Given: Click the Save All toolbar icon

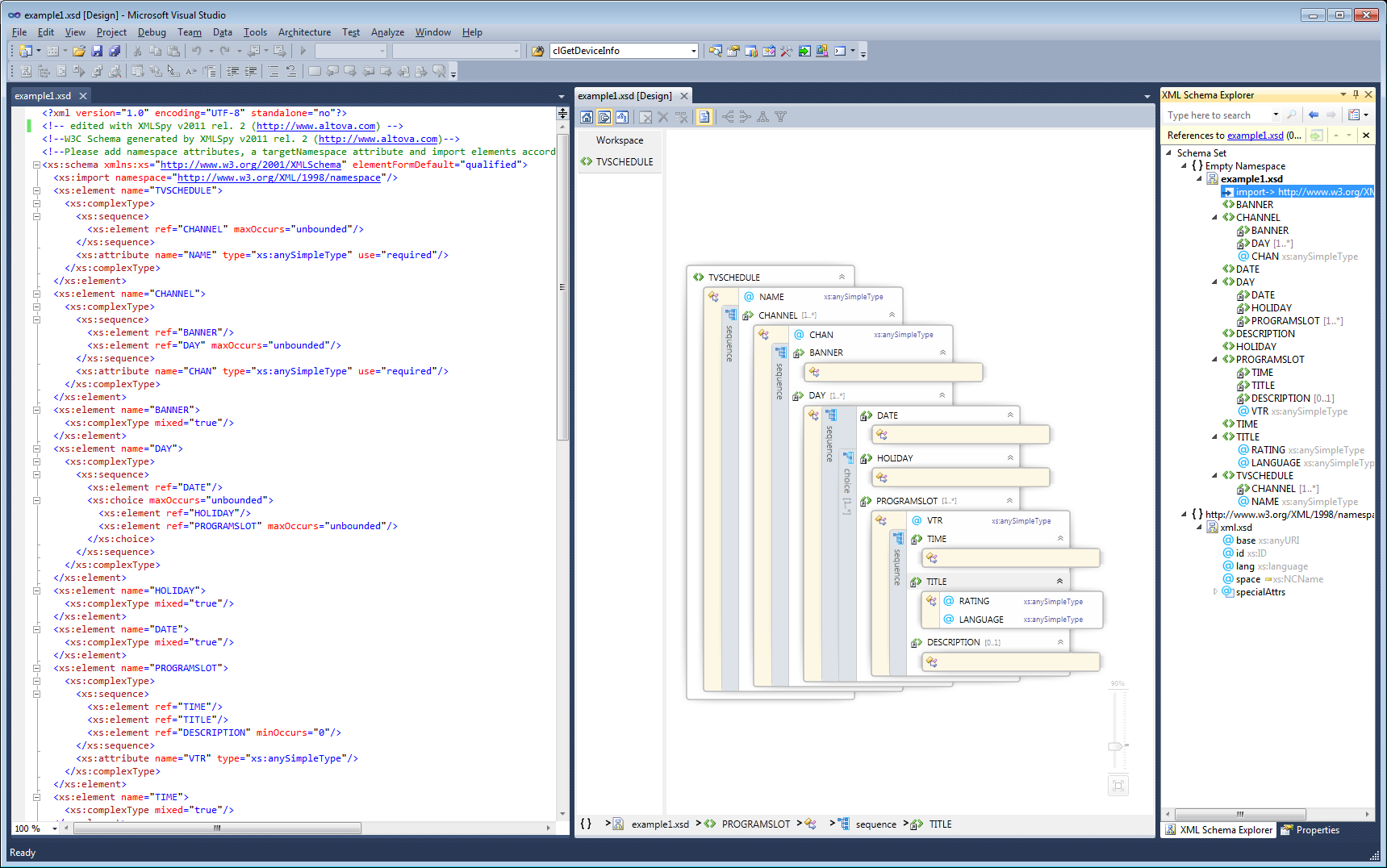Looking at the screenshot, I should coord(115,51).
